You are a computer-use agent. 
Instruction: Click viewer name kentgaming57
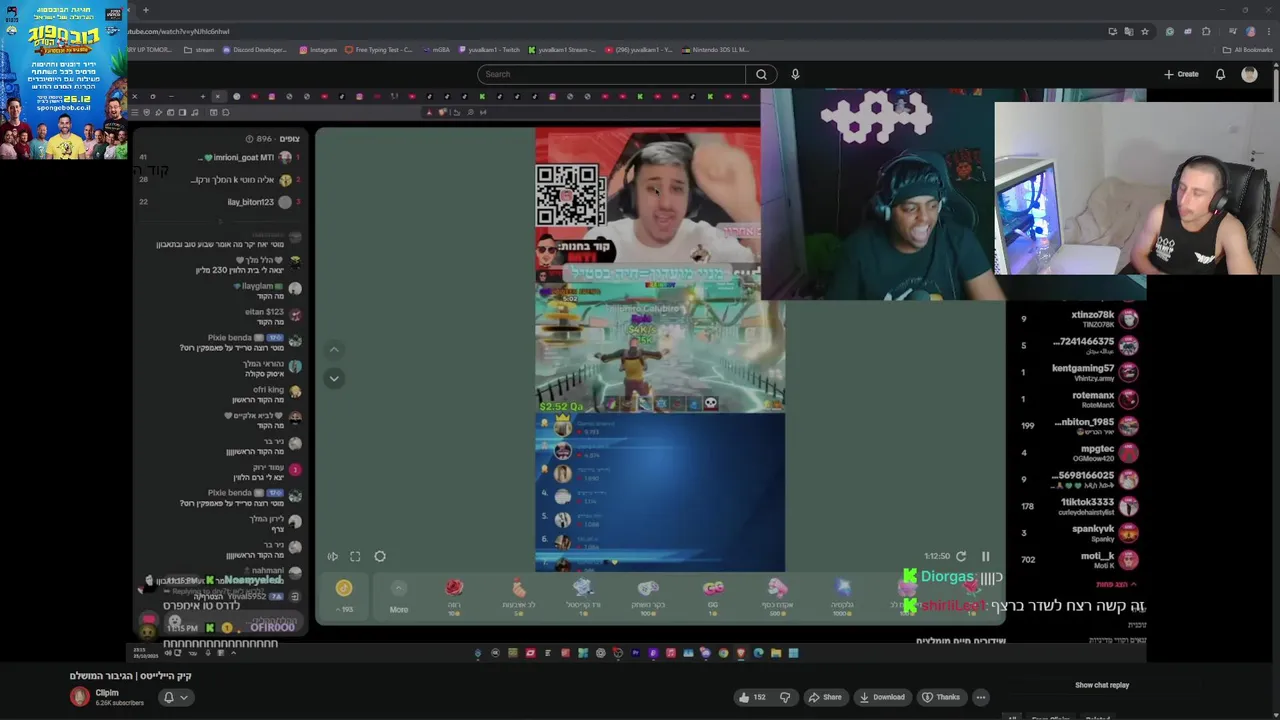click(x=1083, y=368)
